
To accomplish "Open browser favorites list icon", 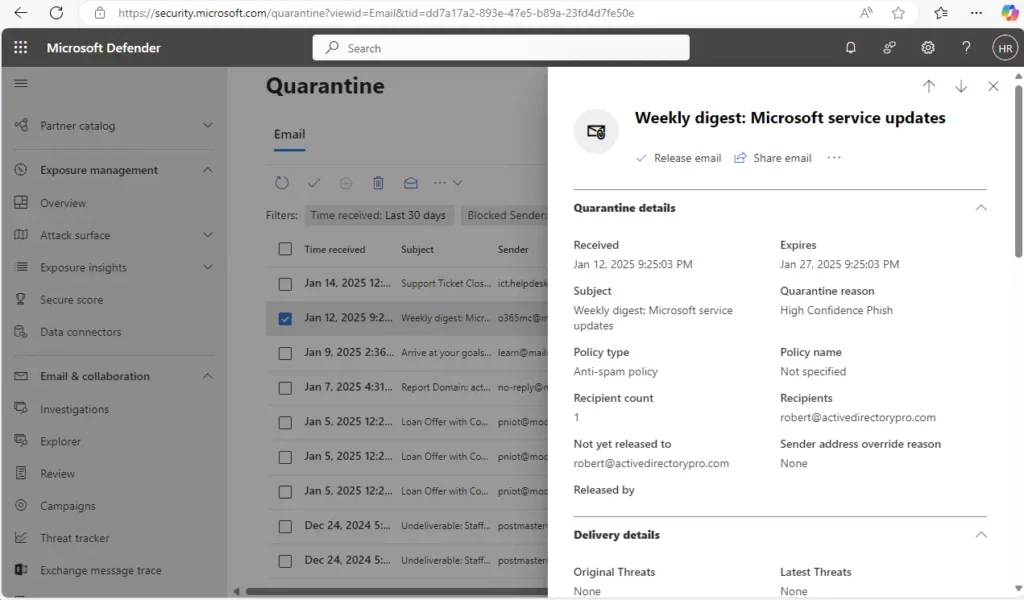I will (x=941, y=12).
